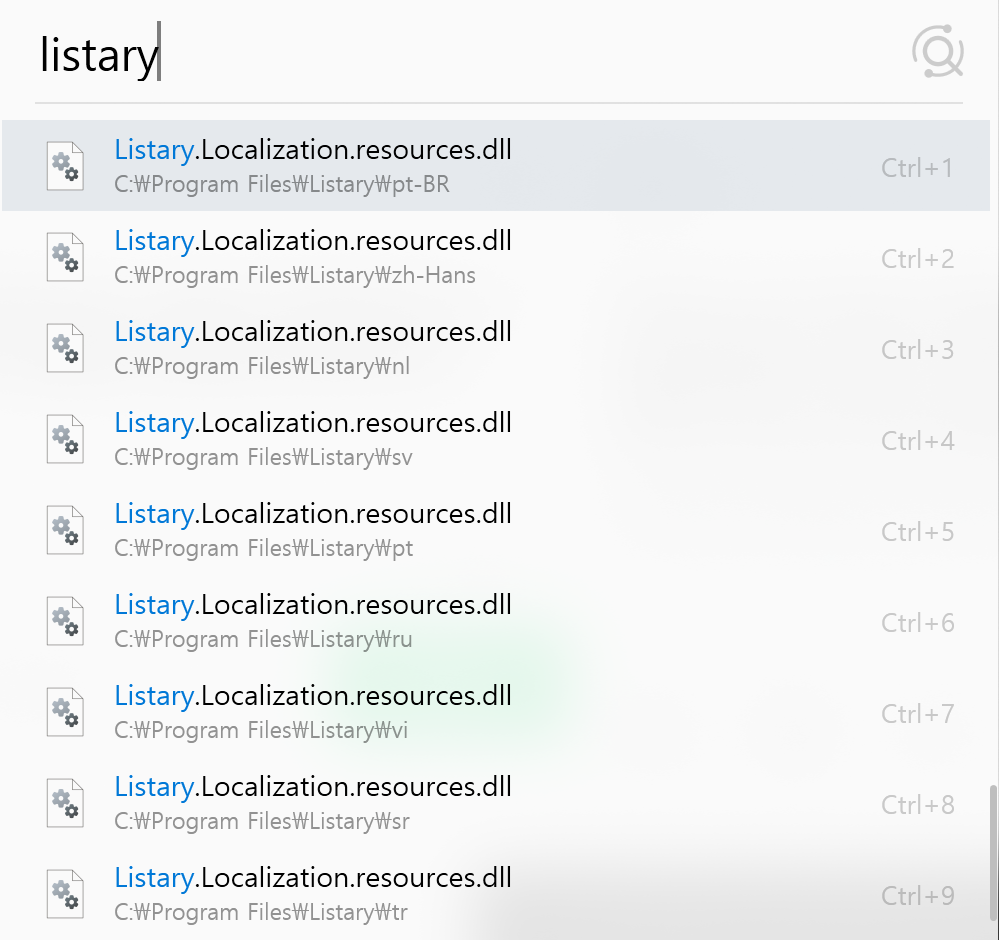Click the dll file icon in the Listary\sv row
Screen dimensions: 999x940
[x=65, y=439]
